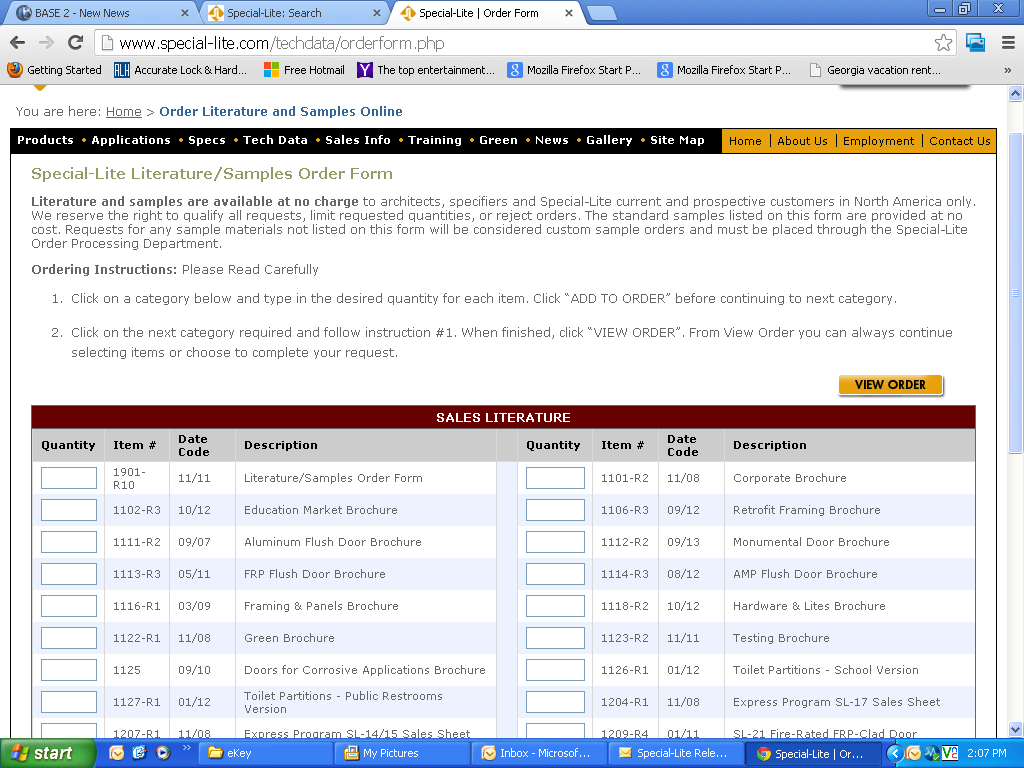1024x768 pixels.
Task: Open the Chrome menu (three lines icon)
Action: 1008,43
